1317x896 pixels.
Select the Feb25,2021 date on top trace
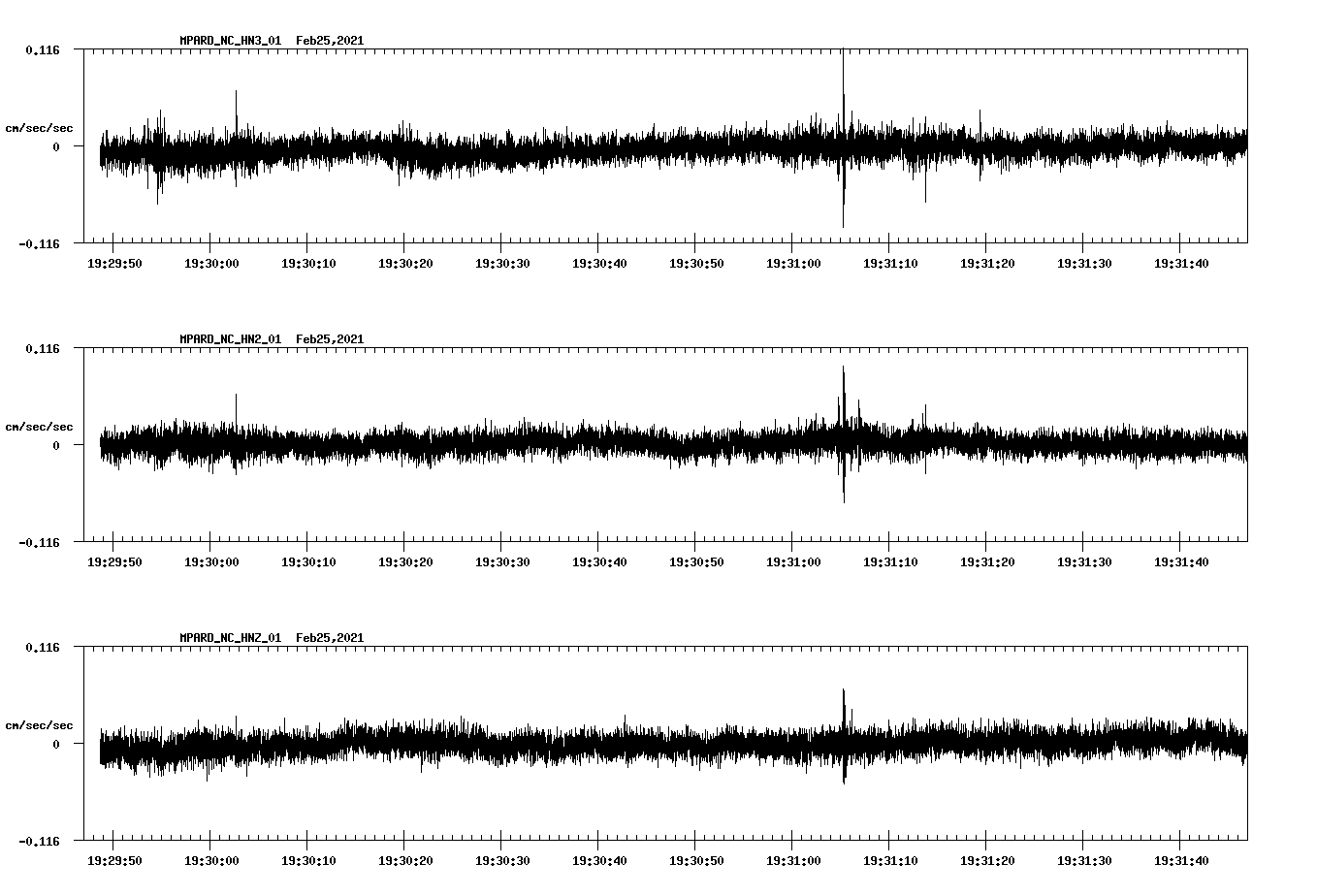coord(329,40)
